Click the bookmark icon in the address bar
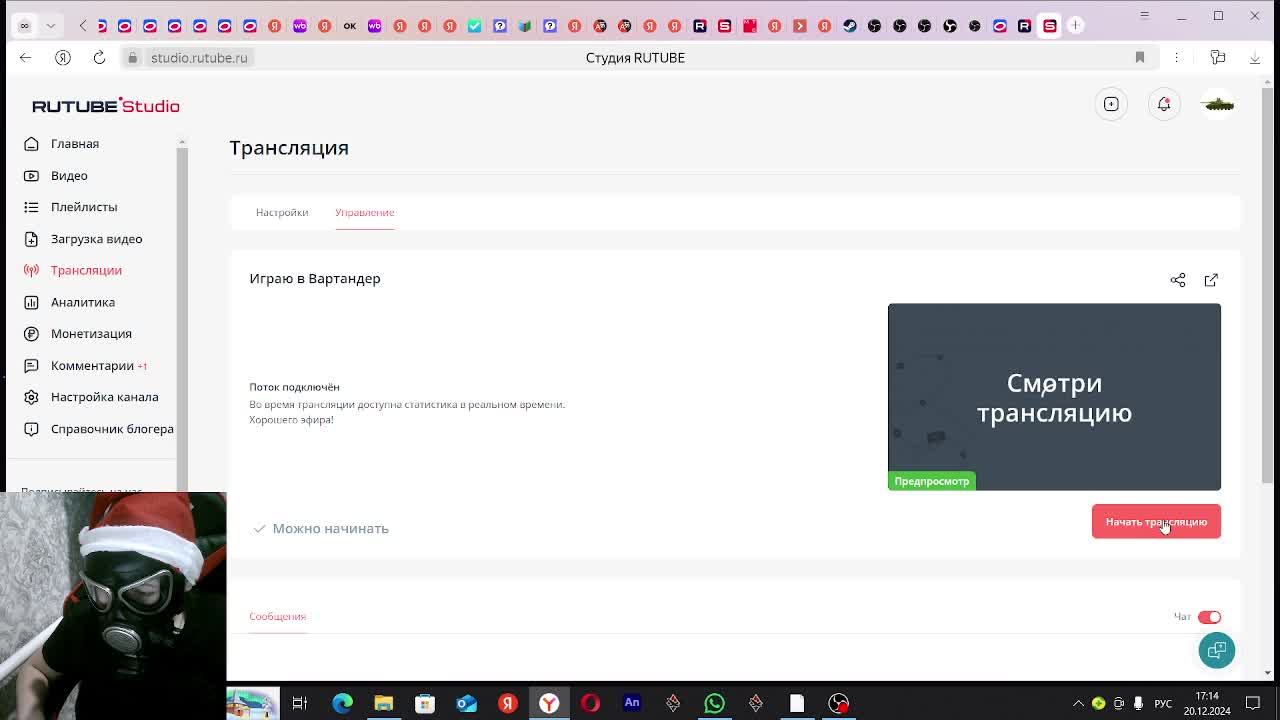Image resolution: width=1280 pixels, height=720 pixels. 1139,58
